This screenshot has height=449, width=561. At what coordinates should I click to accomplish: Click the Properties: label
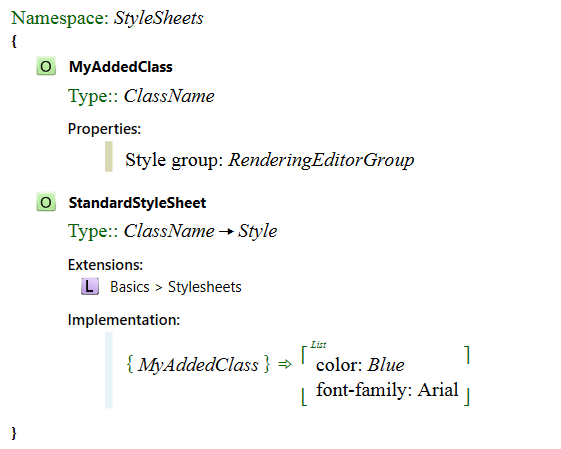(x=104, y=129)
